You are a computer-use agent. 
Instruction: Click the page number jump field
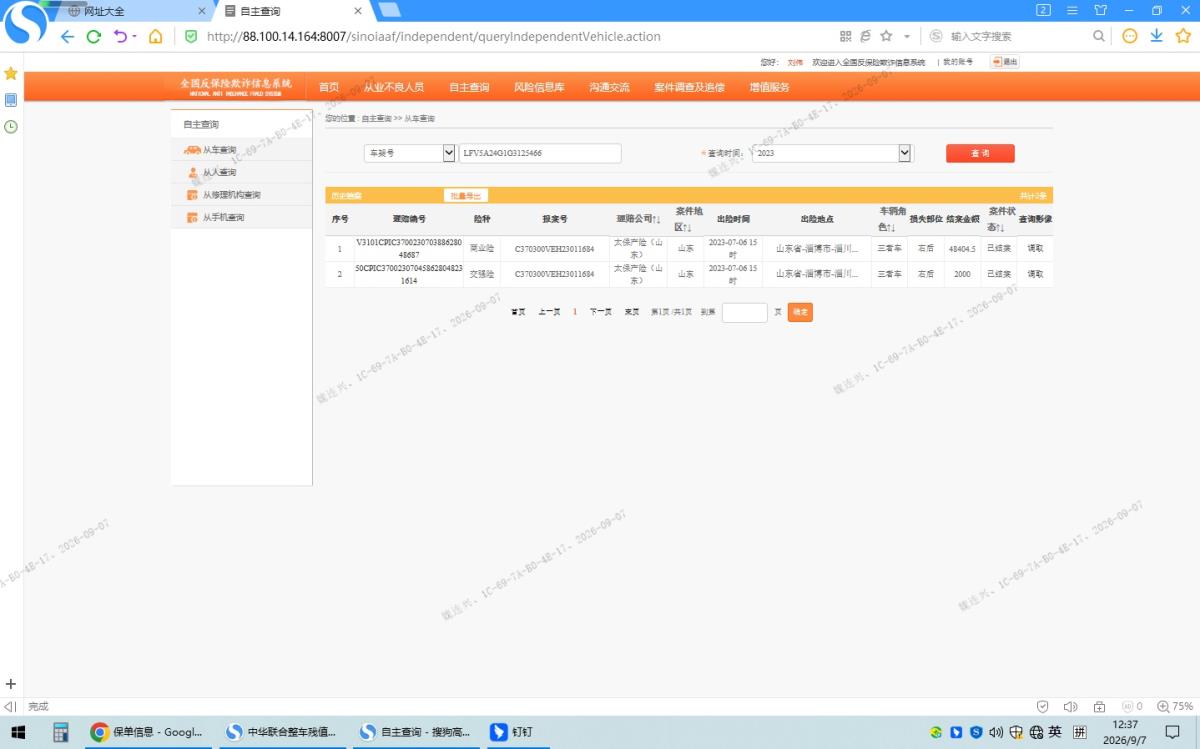745,312
